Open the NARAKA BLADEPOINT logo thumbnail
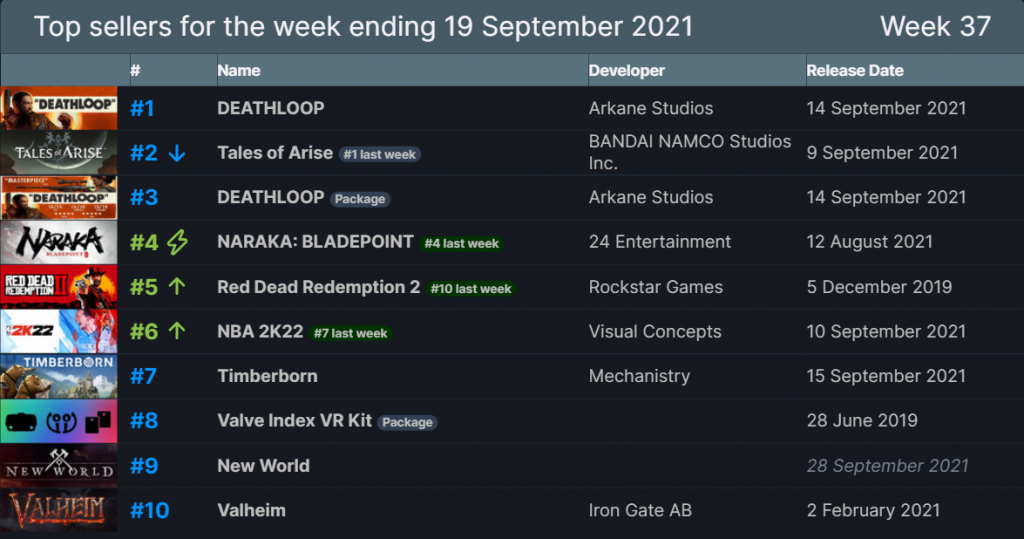 59,242
